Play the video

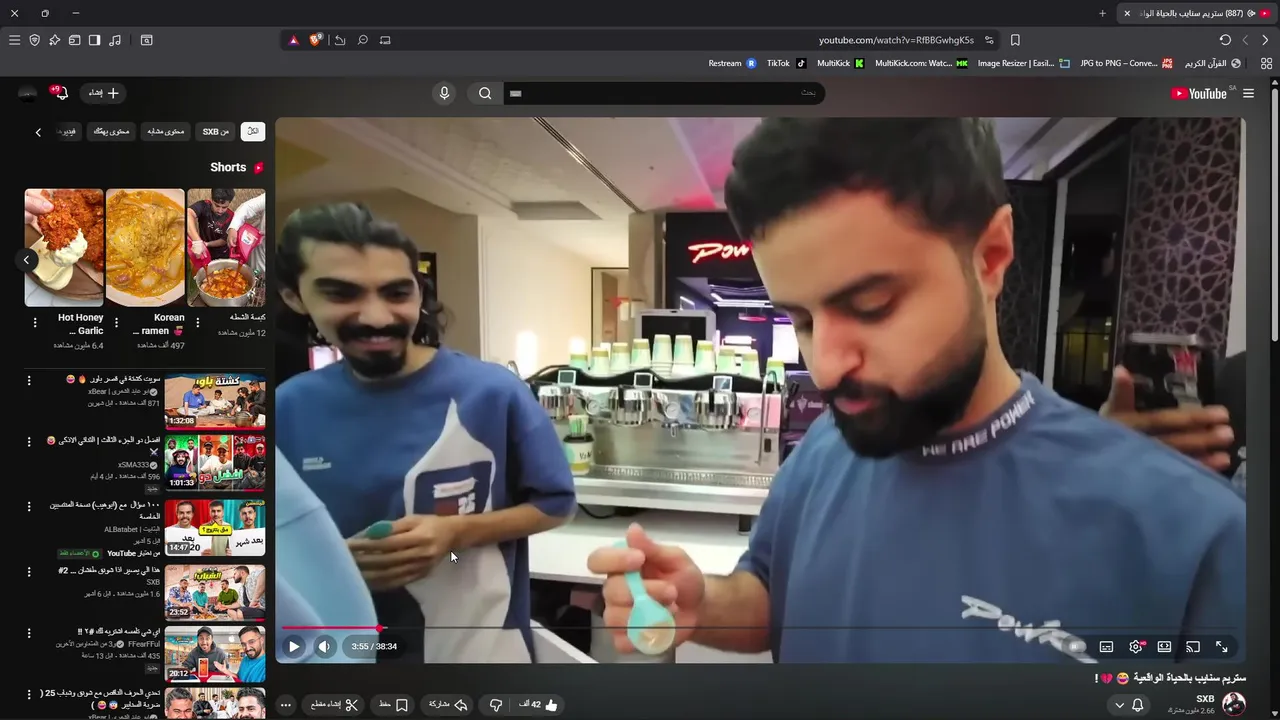pyautogui.click(x=294, y=646)
